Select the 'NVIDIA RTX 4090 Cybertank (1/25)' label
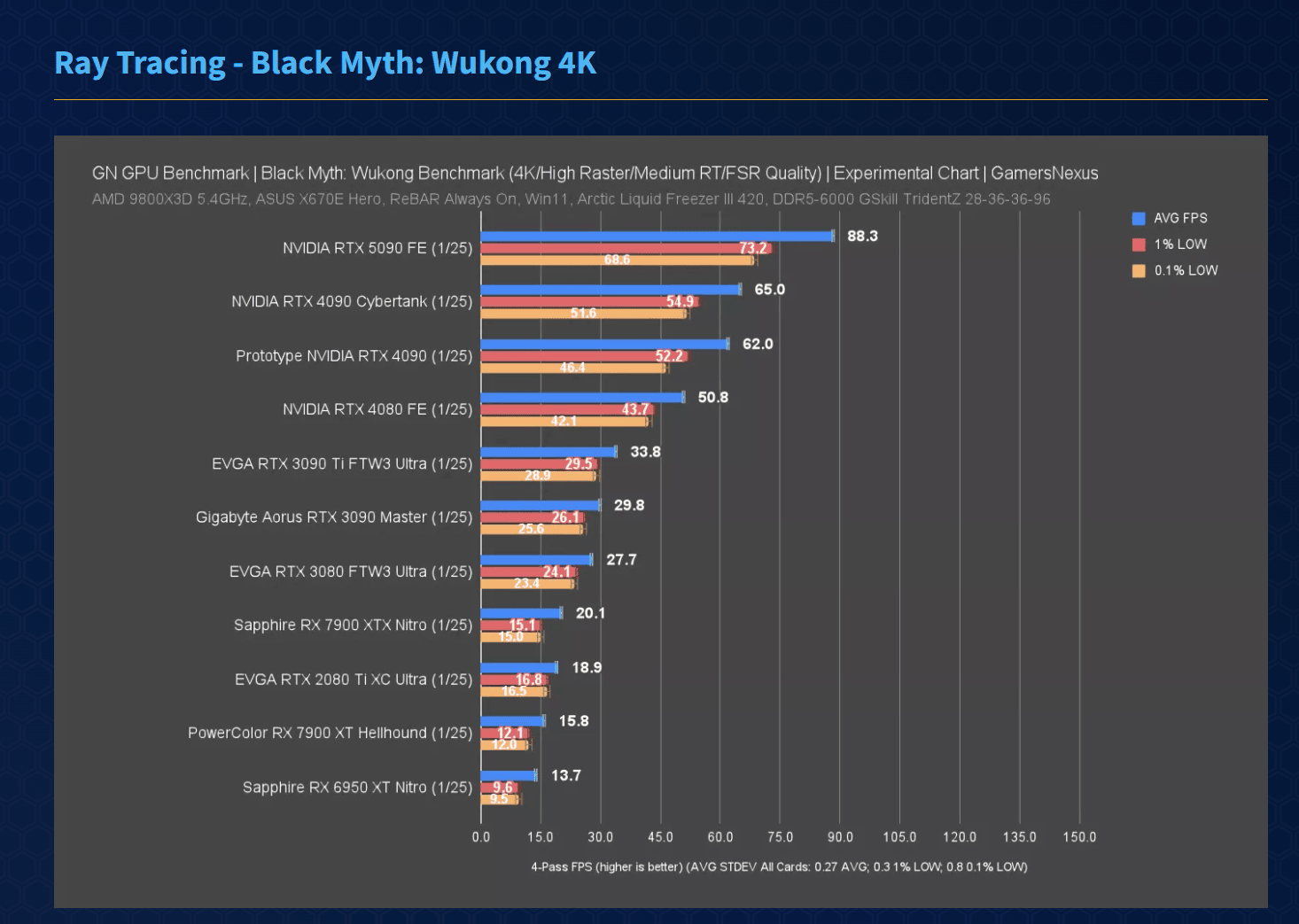This screenshot has width=1299, height=924. tap(352, 302)
